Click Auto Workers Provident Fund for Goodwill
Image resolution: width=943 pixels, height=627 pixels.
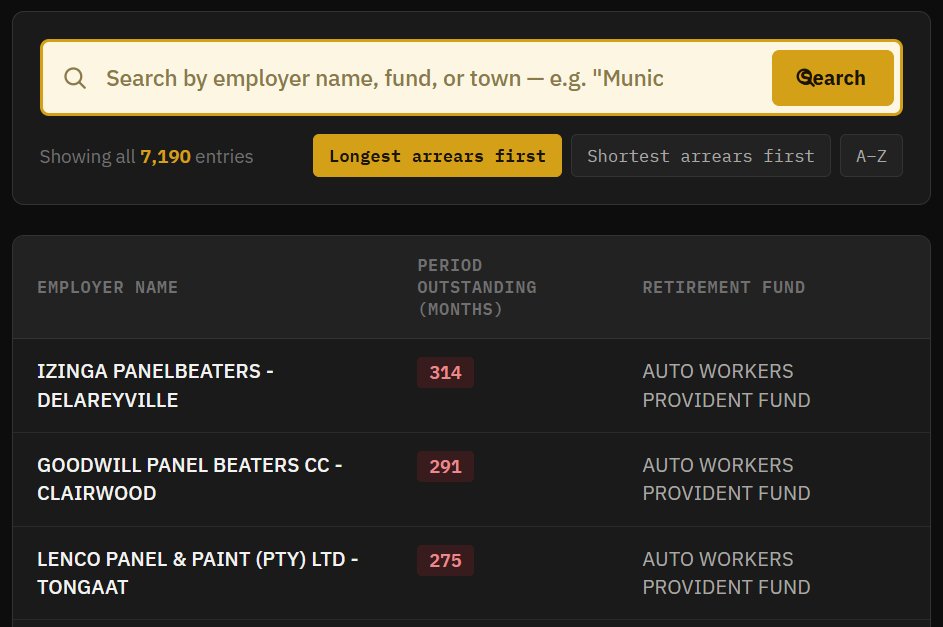coord(726,479)
